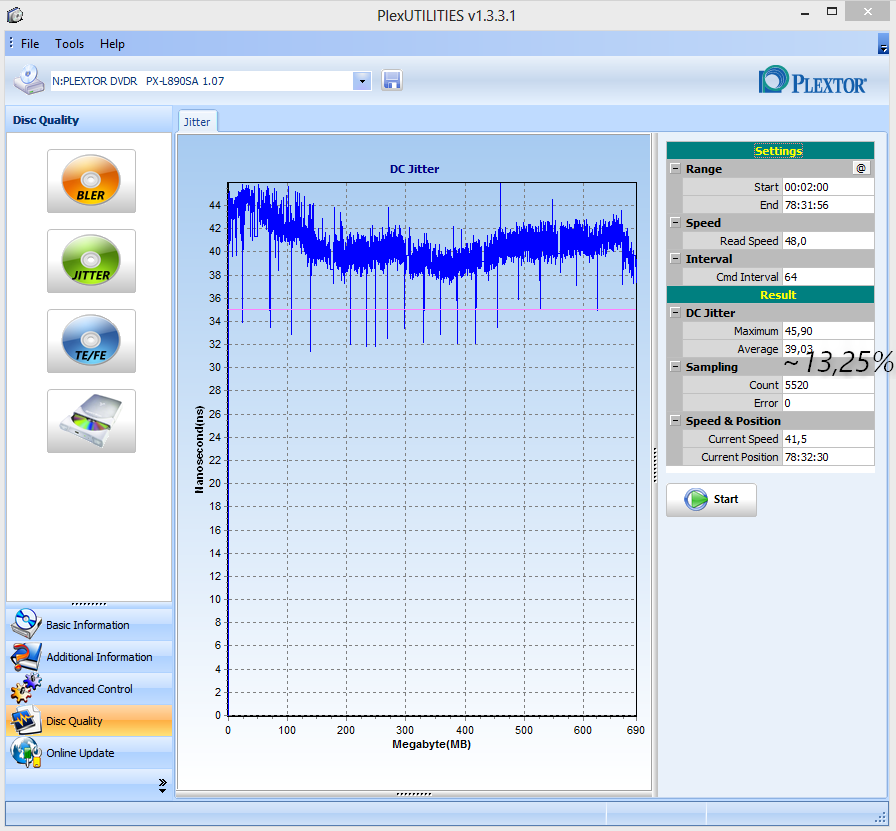Open the TE/FE disc test
Image resolution: width=896 pixels, height=831 pixels.
click(x=91, y=341)
